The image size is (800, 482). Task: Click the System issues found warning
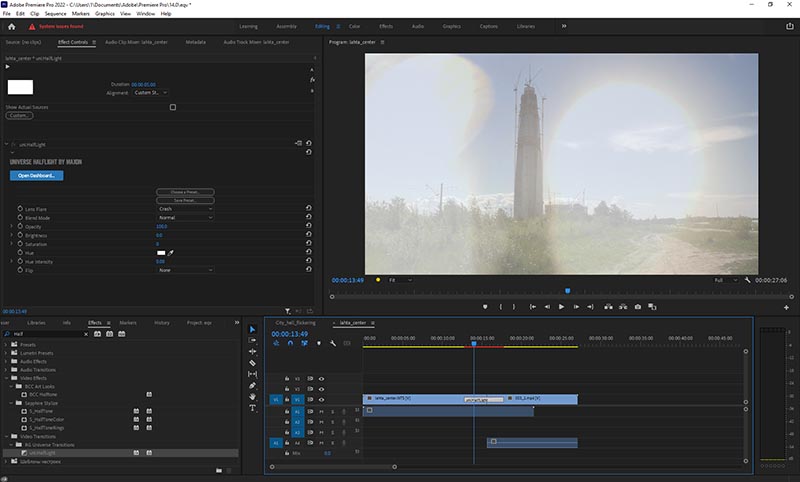click(x=56, y=27)
